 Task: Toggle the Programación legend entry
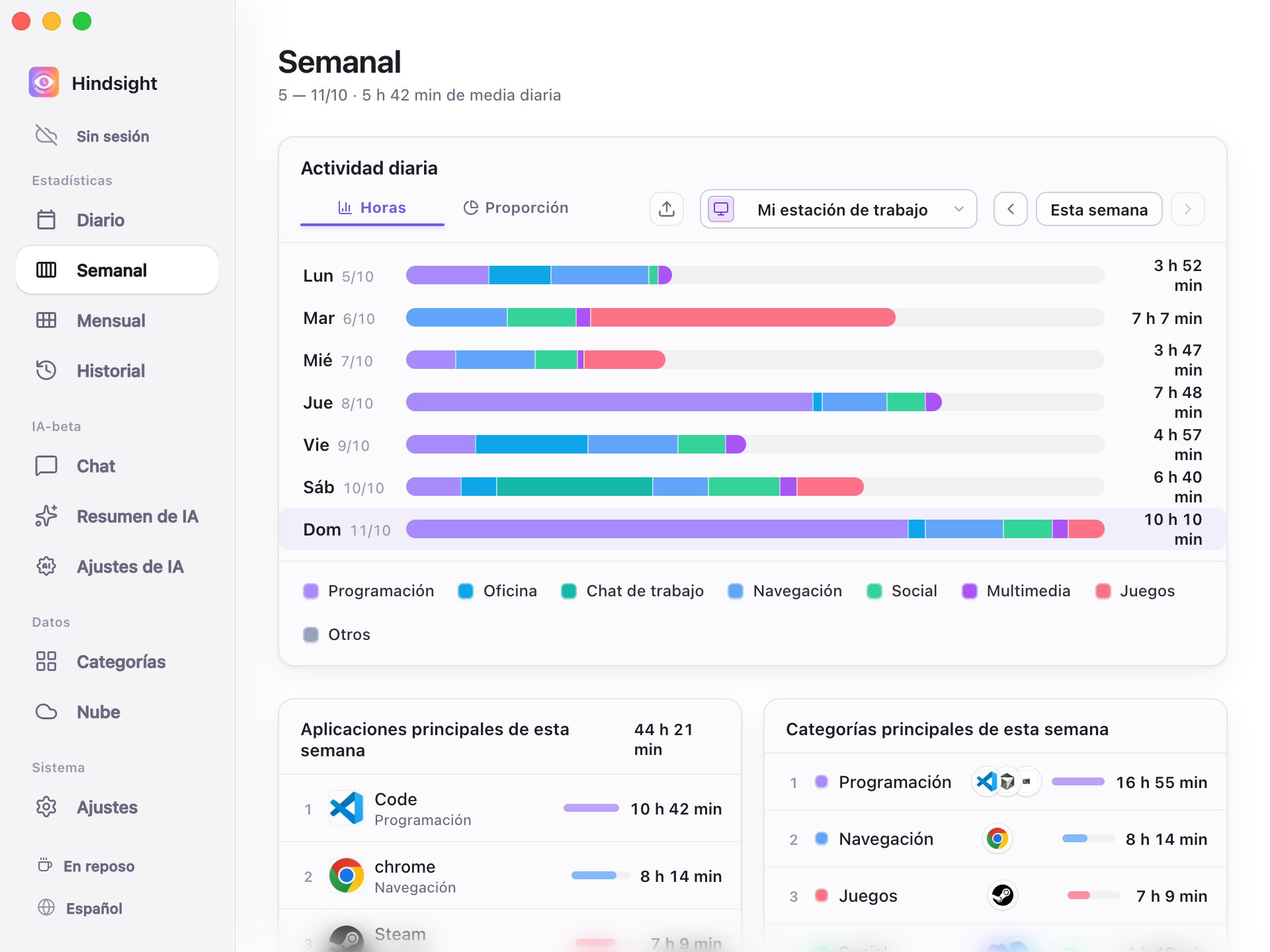coord(368,590)
